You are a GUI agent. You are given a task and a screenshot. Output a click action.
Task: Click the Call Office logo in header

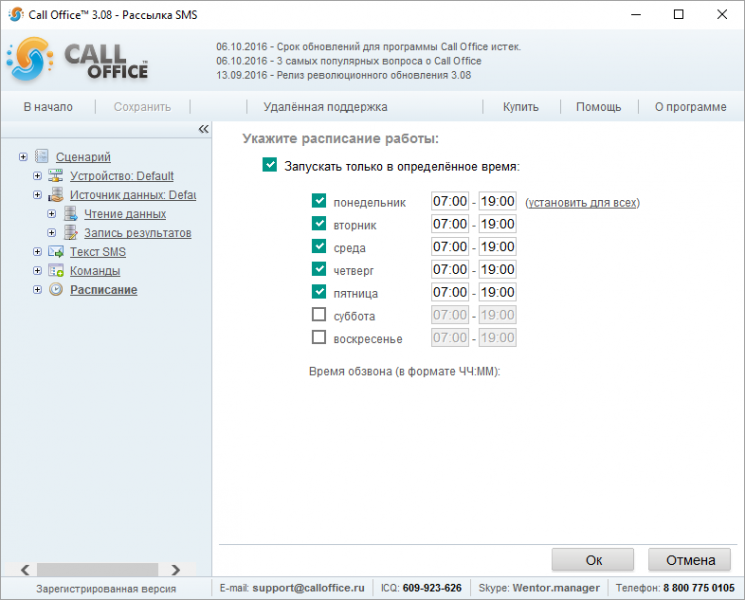pyautogui.click(x=78, y=60)
